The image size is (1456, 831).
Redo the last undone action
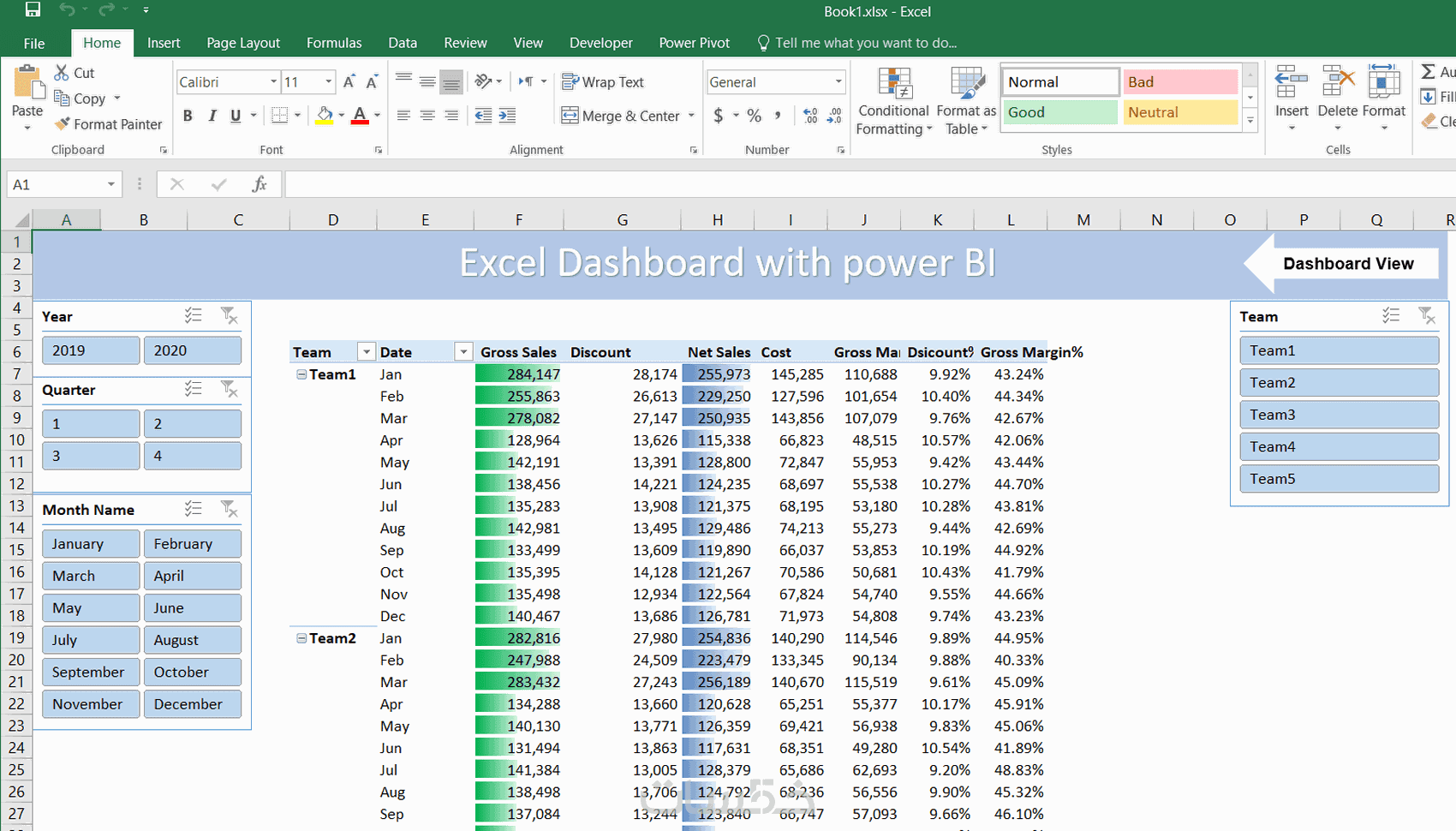tap(106, 10)
